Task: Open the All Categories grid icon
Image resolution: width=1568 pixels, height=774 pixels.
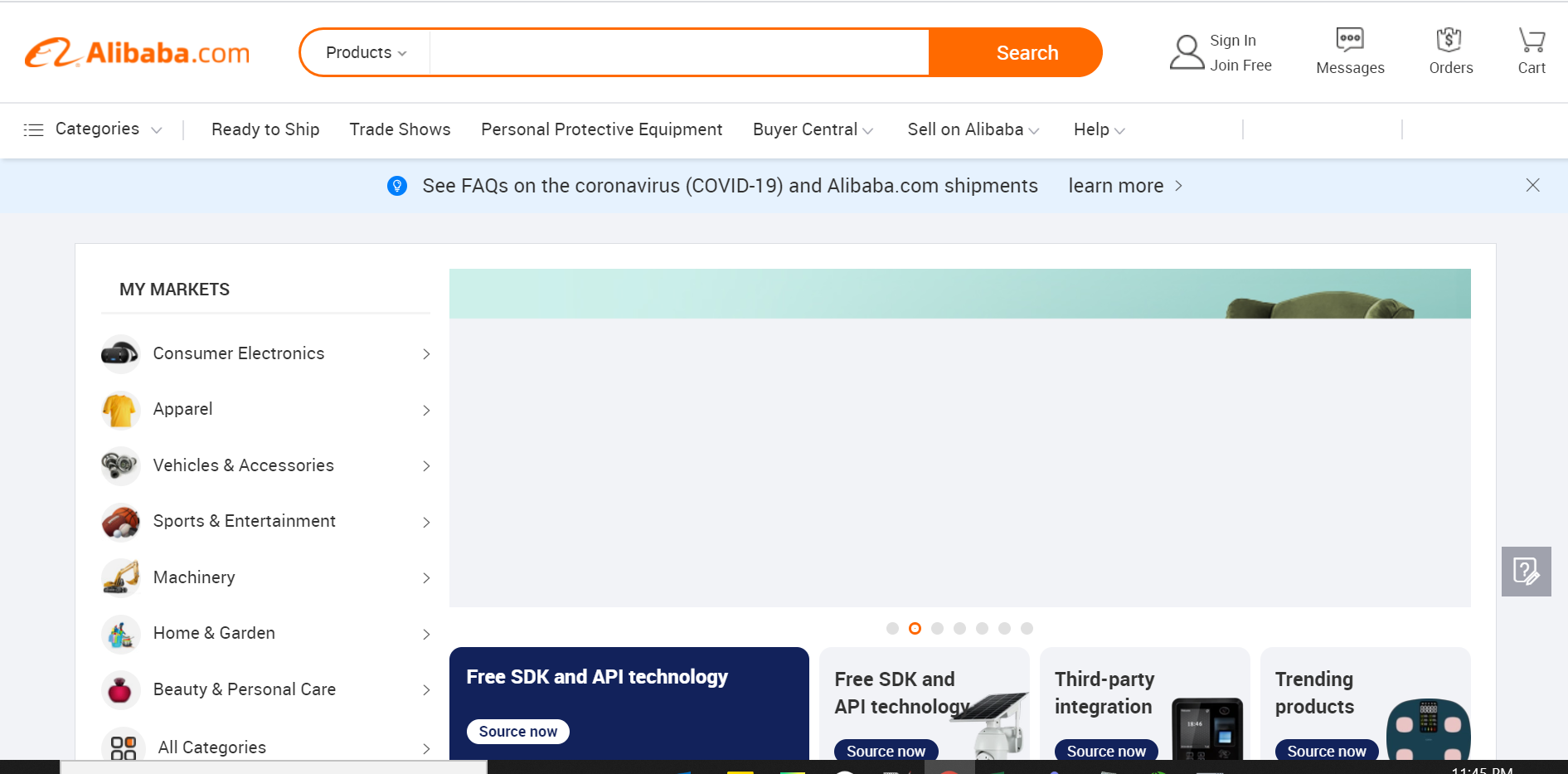Action: tap(124, 747)
